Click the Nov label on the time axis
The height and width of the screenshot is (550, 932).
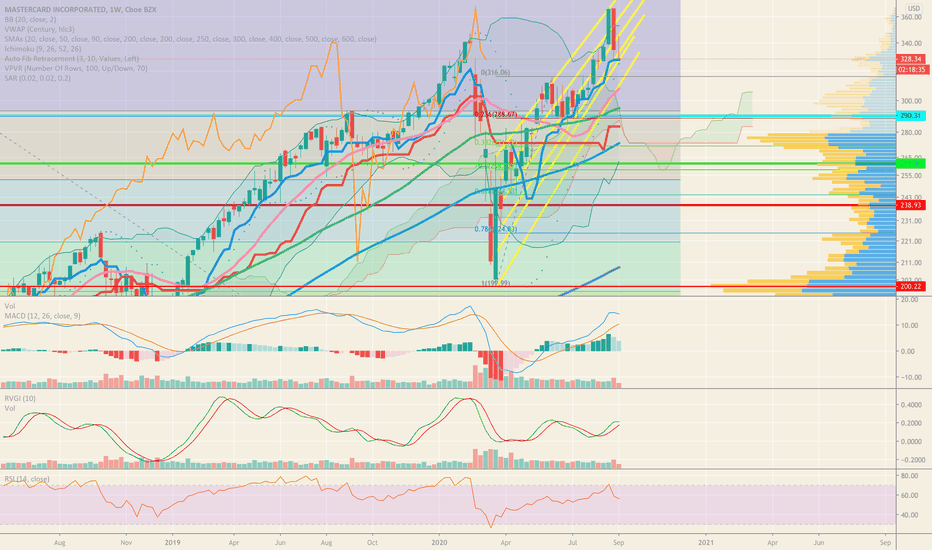pyautogui.click(x=125, y=542)
